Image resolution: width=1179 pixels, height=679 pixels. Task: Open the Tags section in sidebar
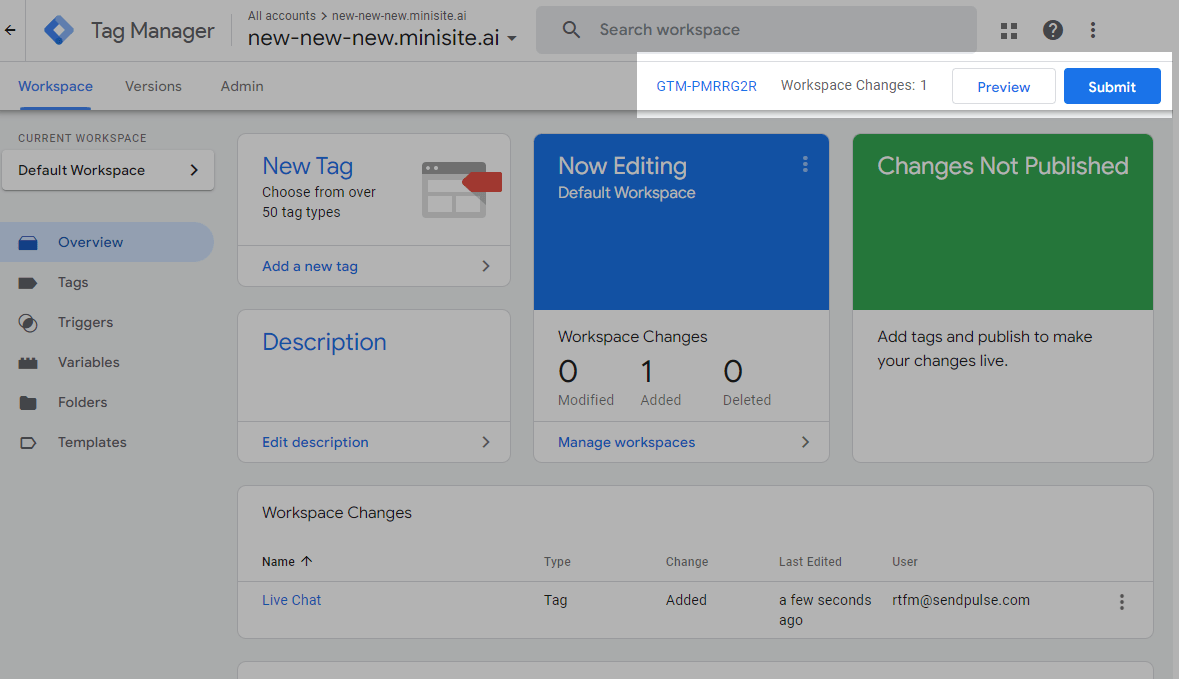click(72, 282)
